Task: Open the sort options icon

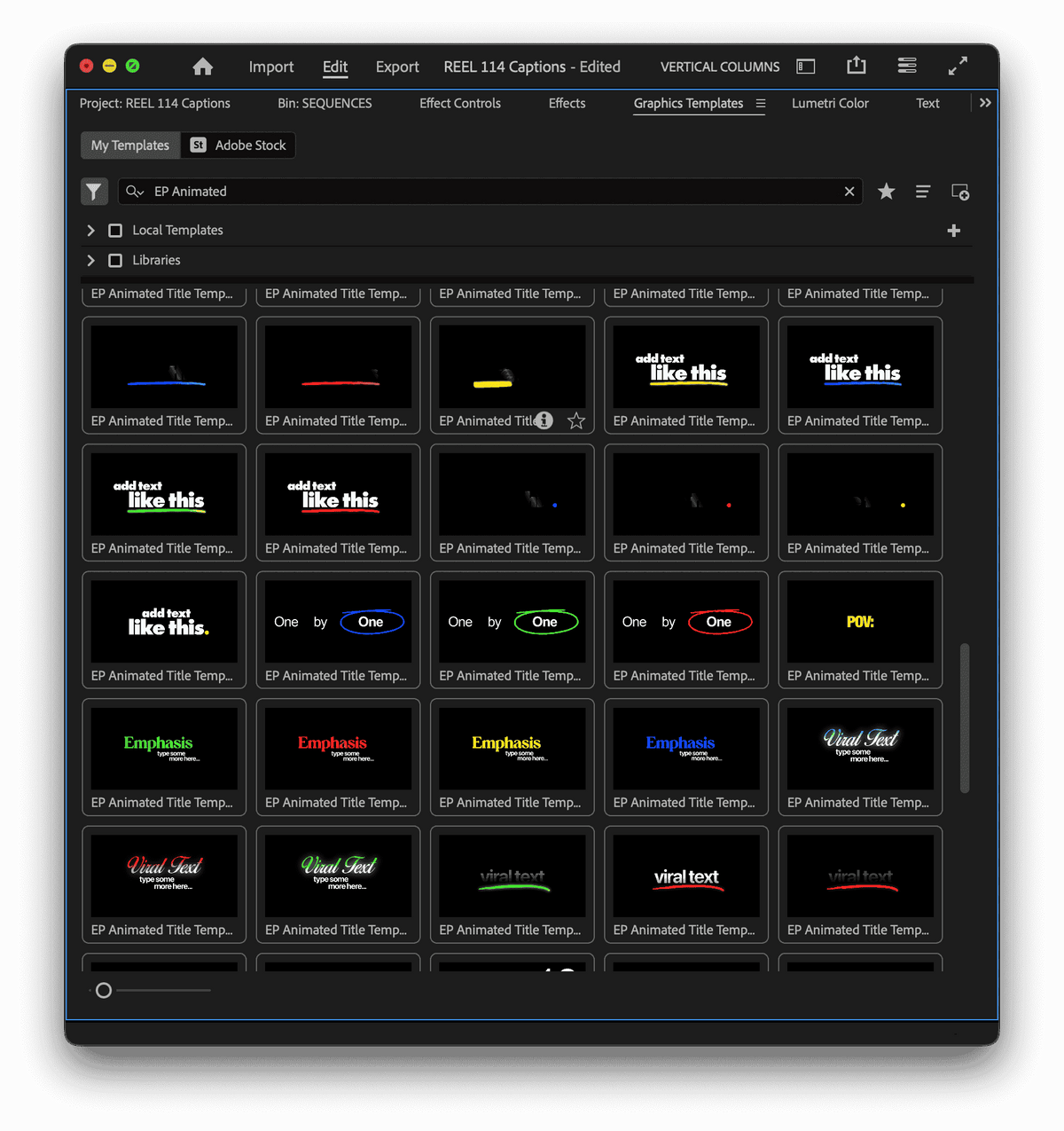Action: coord(922,192)
